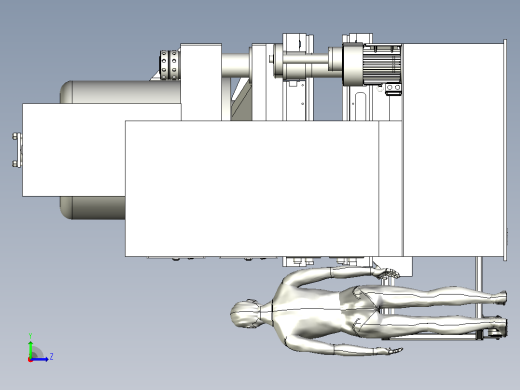Pick the mannequin's feet
This screenshot has width=520, height=390.
[x=499, y=313]
